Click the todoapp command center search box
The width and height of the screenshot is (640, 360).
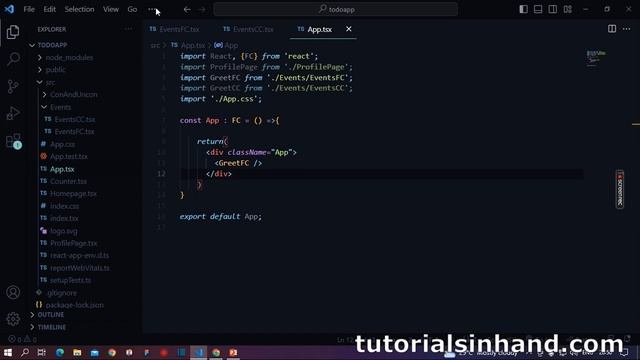[336, 9]
